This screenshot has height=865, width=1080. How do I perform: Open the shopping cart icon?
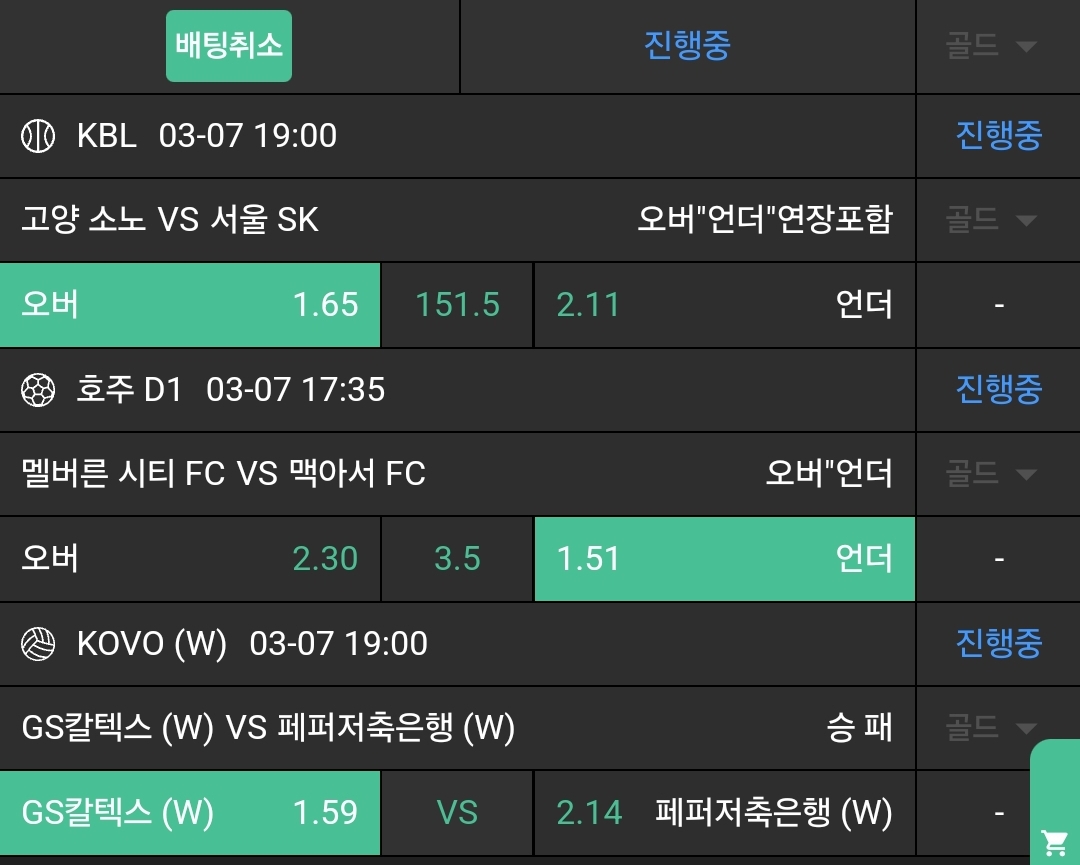[x=1053, y=841]
